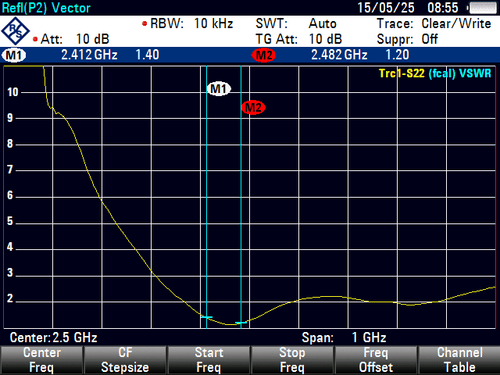Viewport: 500px width, 375px height.
Task: Click the red dot beside RBW
Action: (144, 24)
